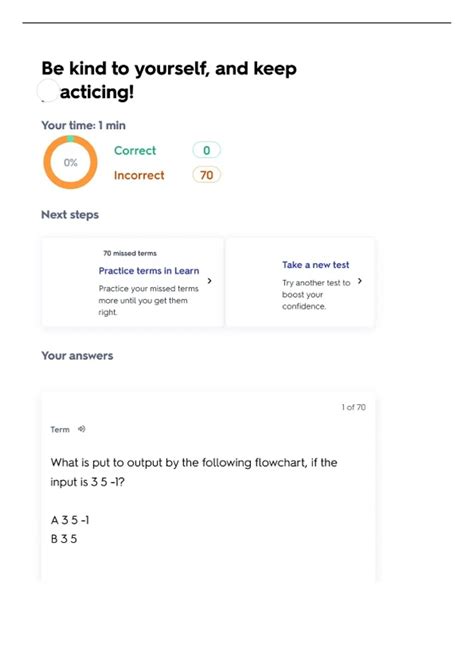Select the green Correct label
This screenshot has height=671, width=474.
(x=135, y=151)
